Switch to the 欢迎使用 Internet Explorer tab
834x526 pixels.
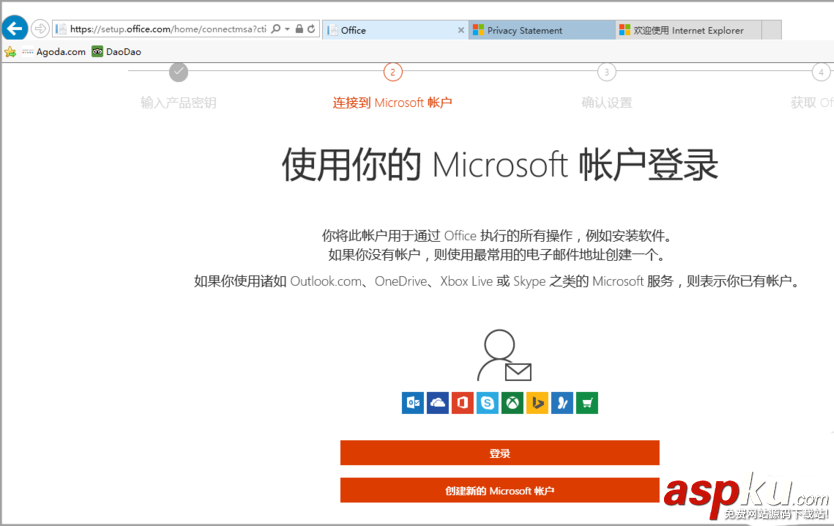pos(688,30)
